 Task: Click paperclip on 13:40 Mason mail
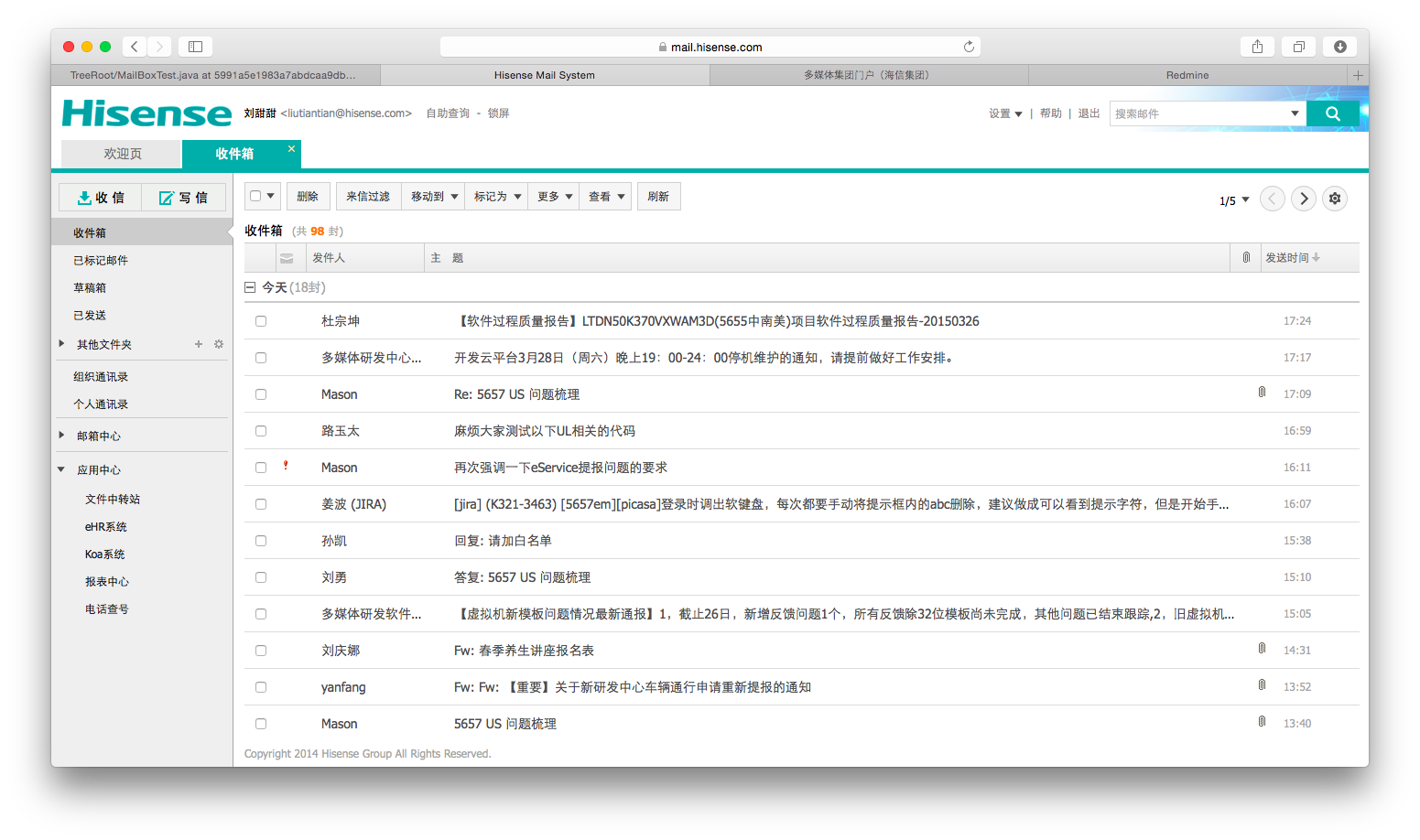point(1262,722)
